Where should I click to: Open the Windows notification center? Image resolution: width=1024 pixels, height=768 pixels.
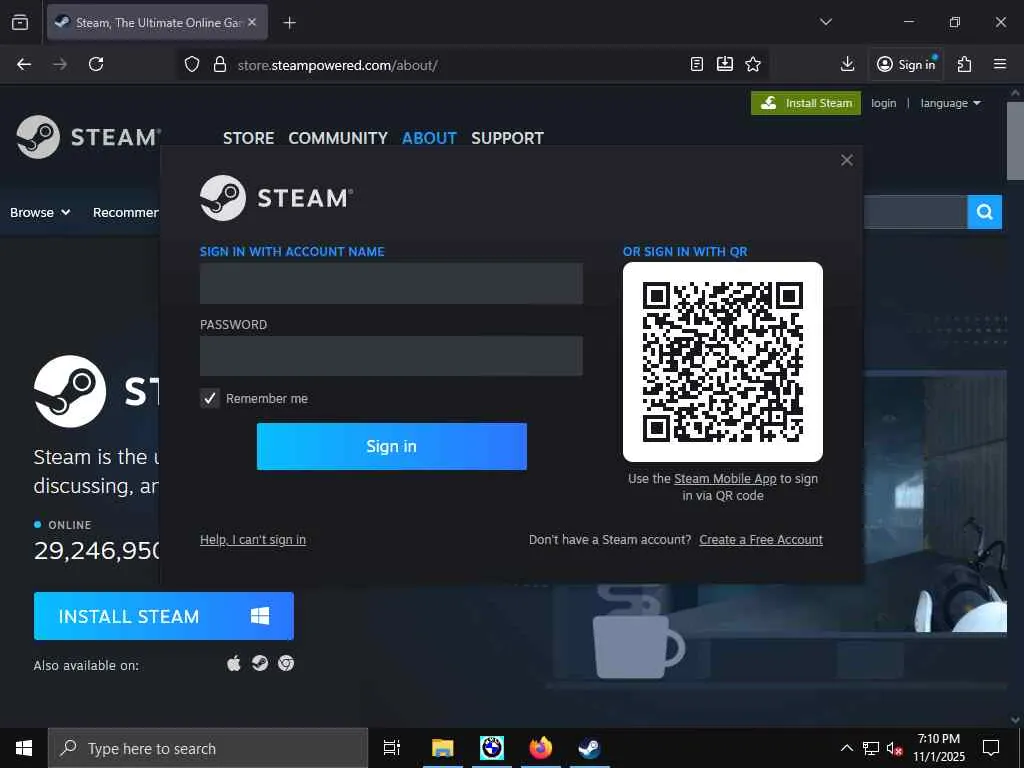(x=991, y=748)
